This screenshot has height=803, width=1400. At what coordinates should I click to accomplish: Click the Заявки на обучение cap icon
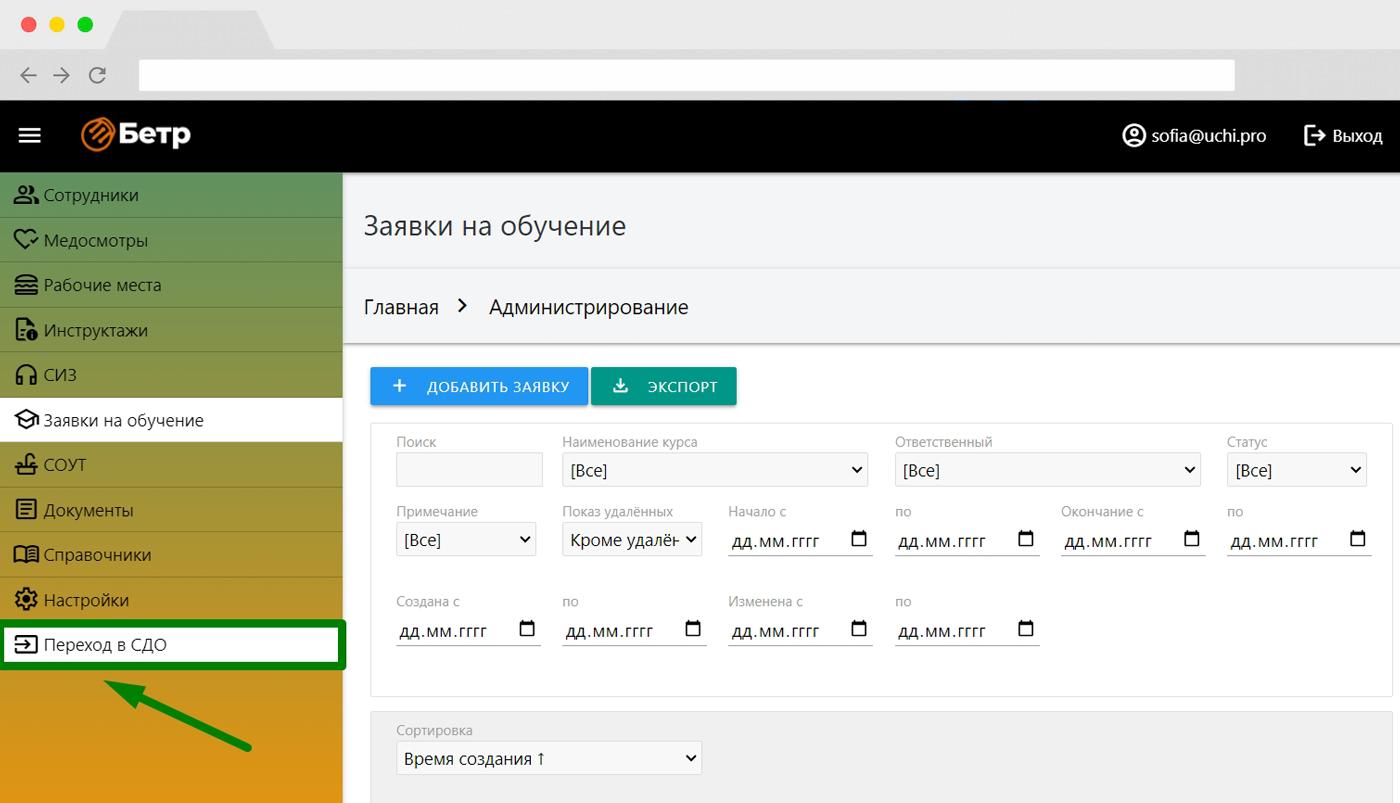tap(26, 420)
